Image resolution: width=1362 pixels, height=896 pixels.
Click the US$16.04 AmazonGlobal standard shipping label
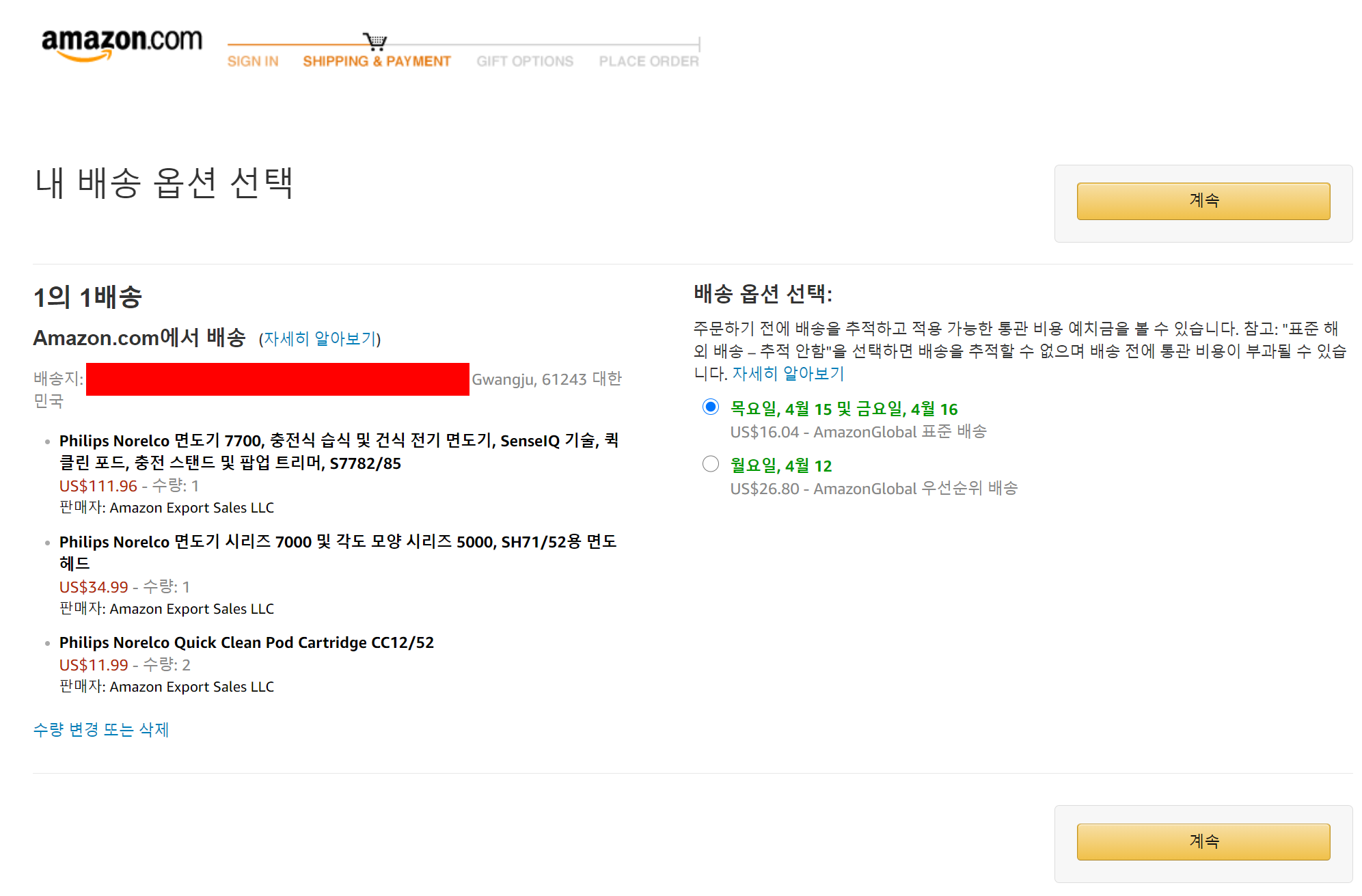click(x=858, y=432)
